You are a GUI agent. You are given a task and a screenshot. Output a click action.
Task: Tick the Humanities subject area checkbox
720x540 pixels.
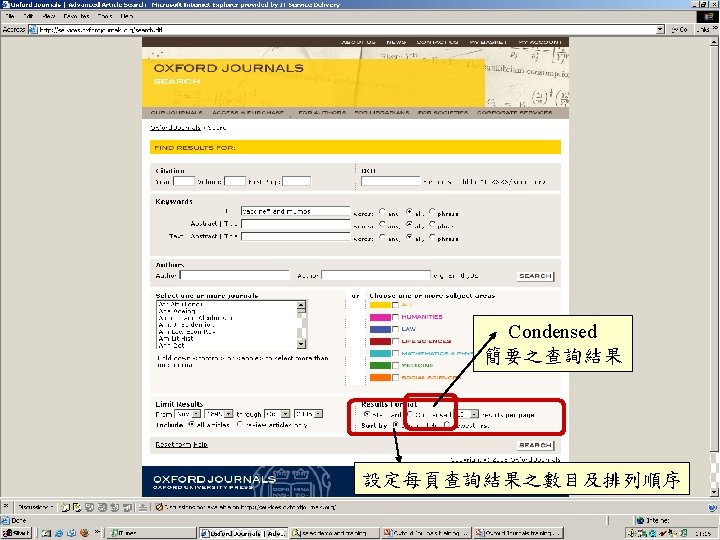pos(395,317)
